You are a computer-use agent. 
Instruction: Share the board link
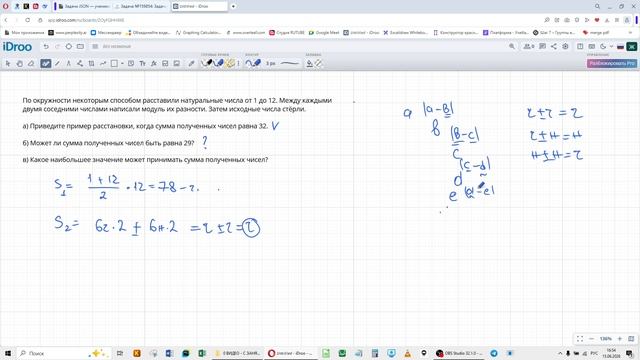(553, 47)
